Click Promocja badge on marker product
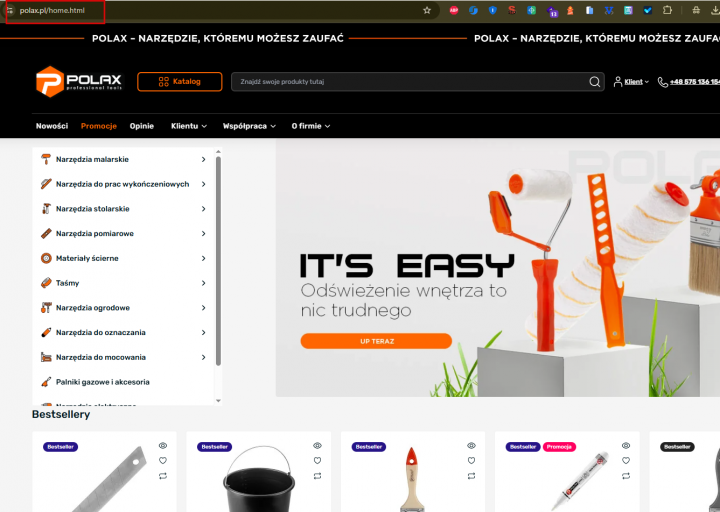Image resolution: width=720 pixels, height=512 pixels. pyautogui.click(x=559, y=447)
